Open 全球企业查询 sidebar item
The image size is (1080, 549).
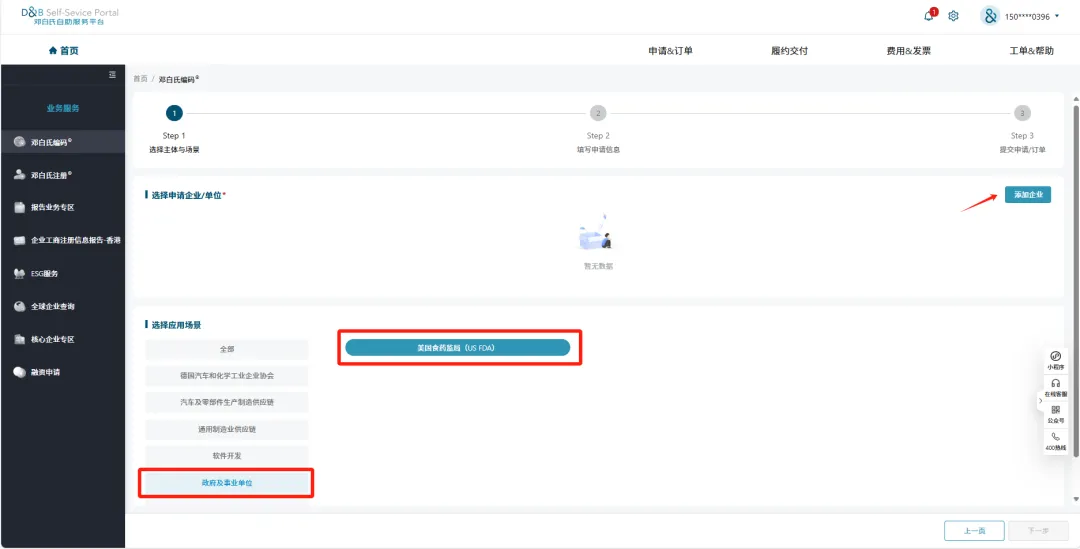63,307
